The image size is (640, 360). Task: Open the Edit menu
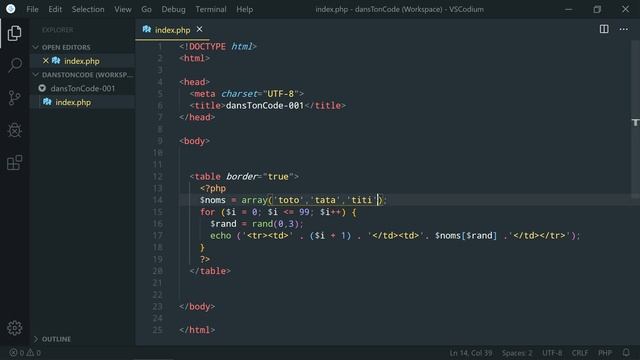click(55, 9)
